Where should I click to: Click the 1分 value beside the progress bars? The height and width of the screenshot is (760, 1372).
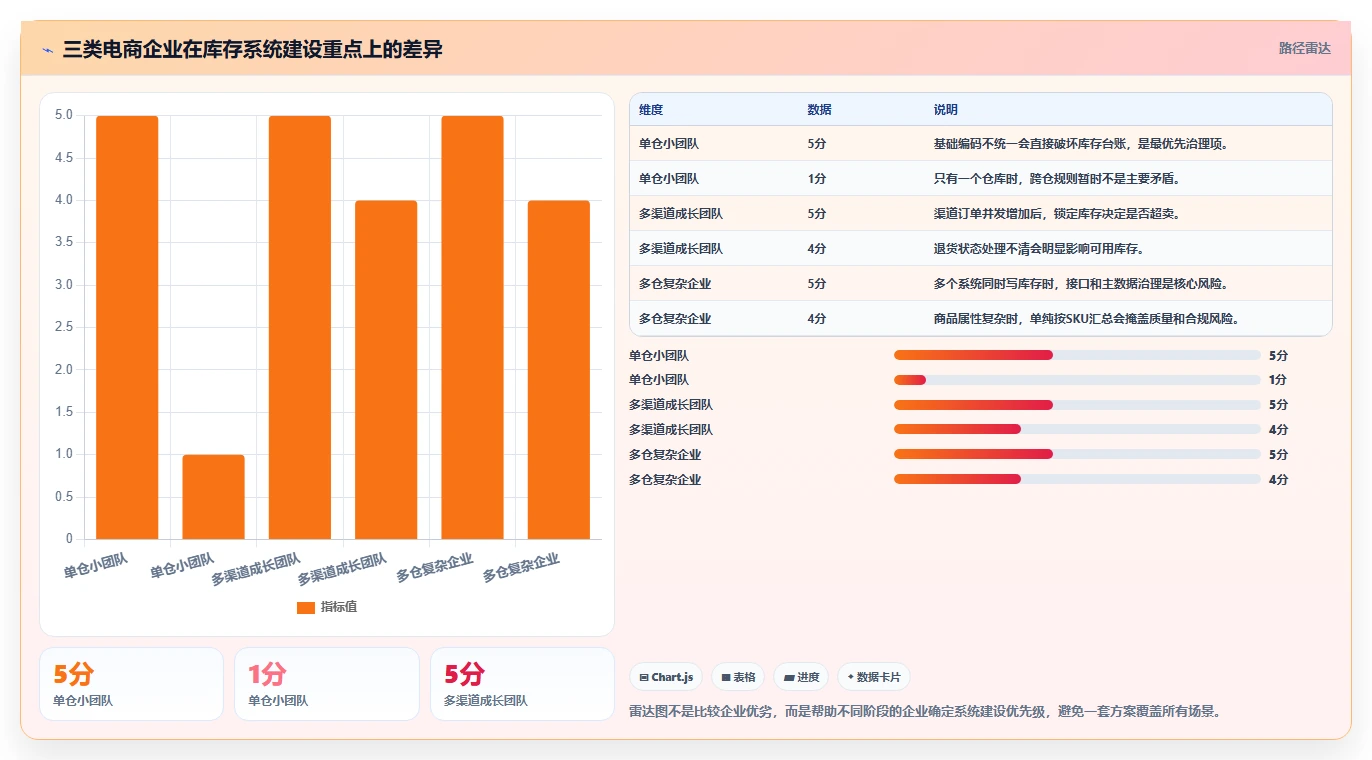pos(1278,380)
